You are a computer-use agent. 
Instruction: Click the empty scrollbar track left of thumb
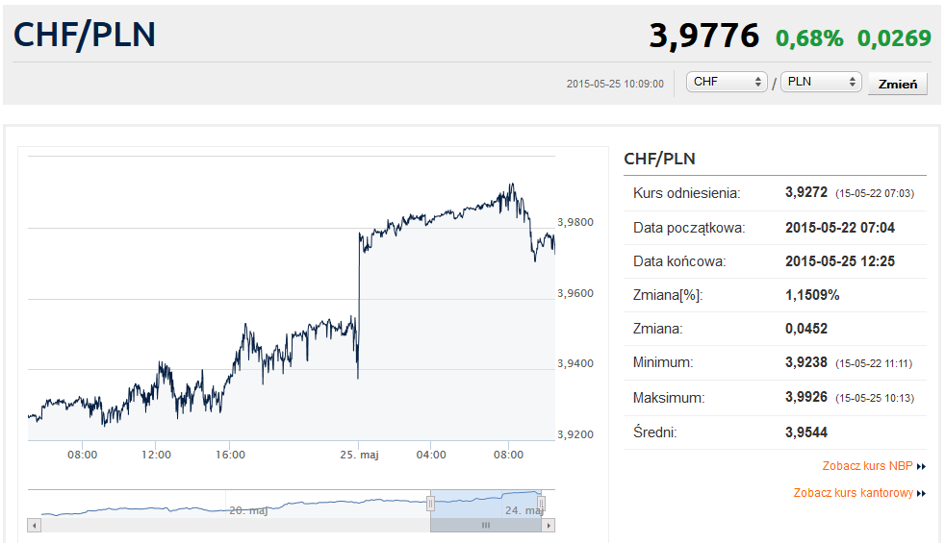(x=230, y=525)
